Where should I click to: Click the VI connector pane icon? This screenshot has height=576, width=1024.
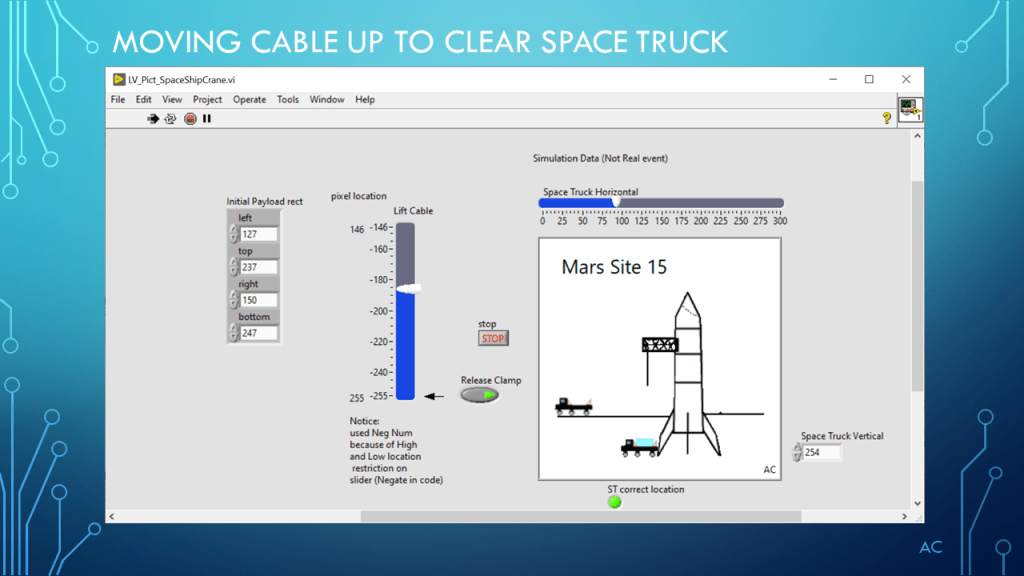[x=909, y=110]
